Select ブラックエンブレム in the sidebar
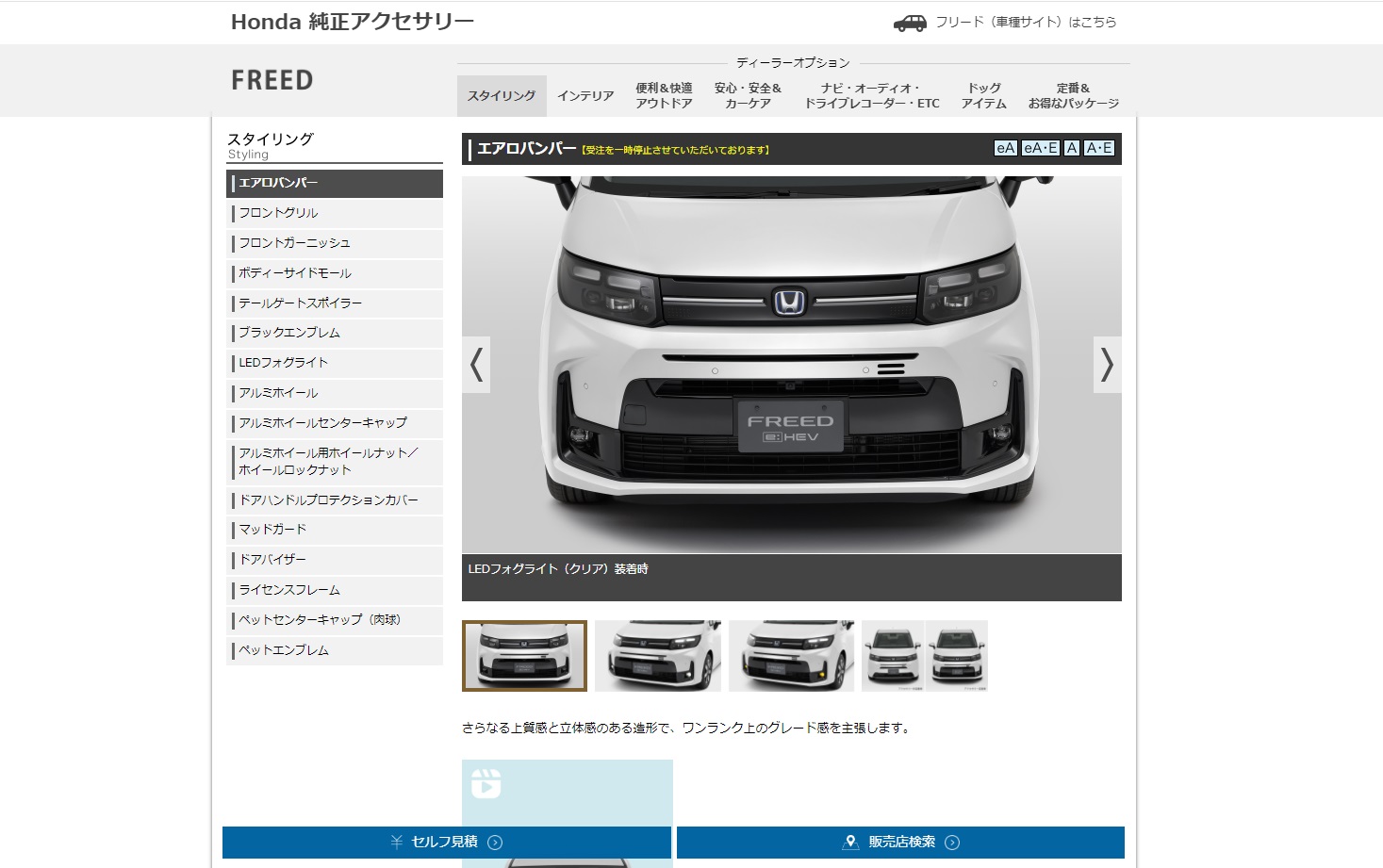 335,333
